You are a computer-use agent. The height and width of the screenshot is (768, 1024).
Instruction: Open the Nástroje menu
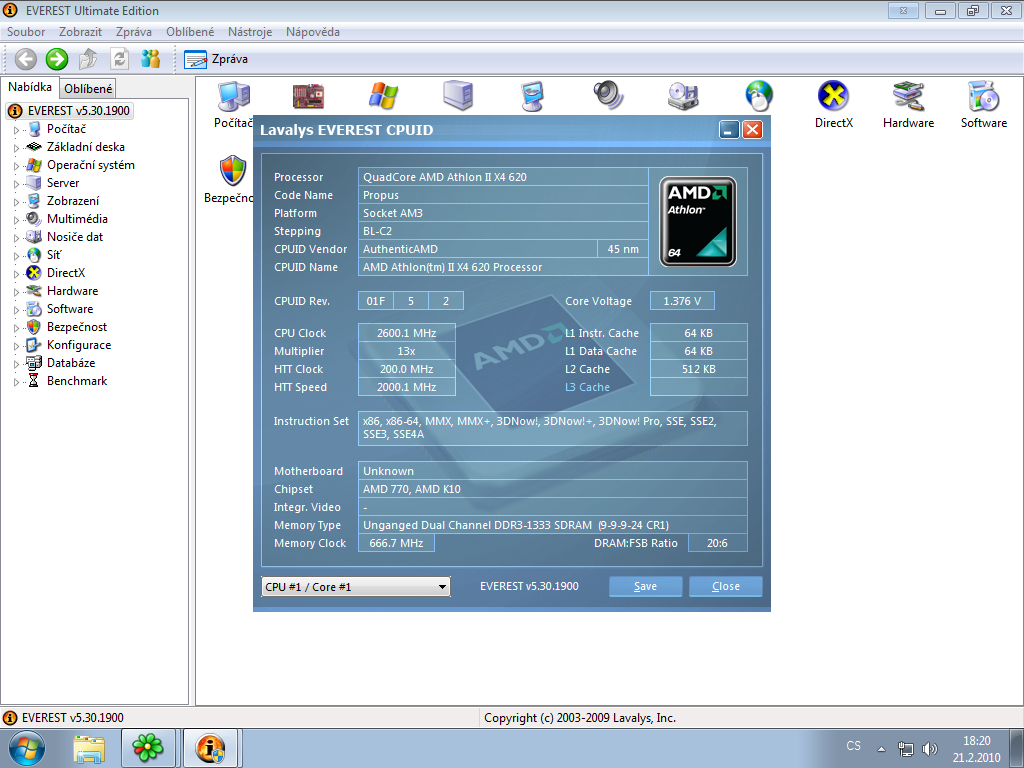pyautogui.click(x=250, y=32)
